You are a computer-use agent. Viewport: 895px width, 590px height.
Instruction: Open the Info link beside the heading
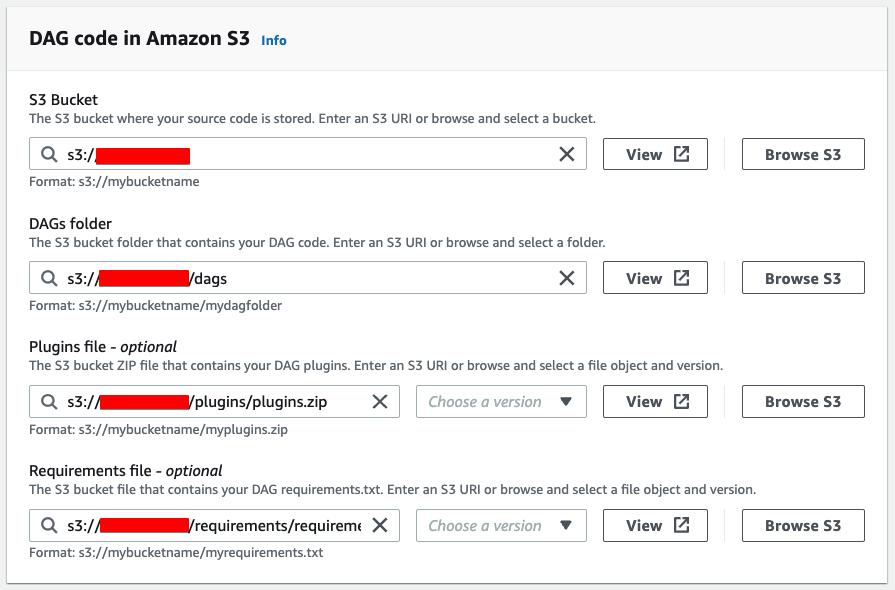coord(274,41)
